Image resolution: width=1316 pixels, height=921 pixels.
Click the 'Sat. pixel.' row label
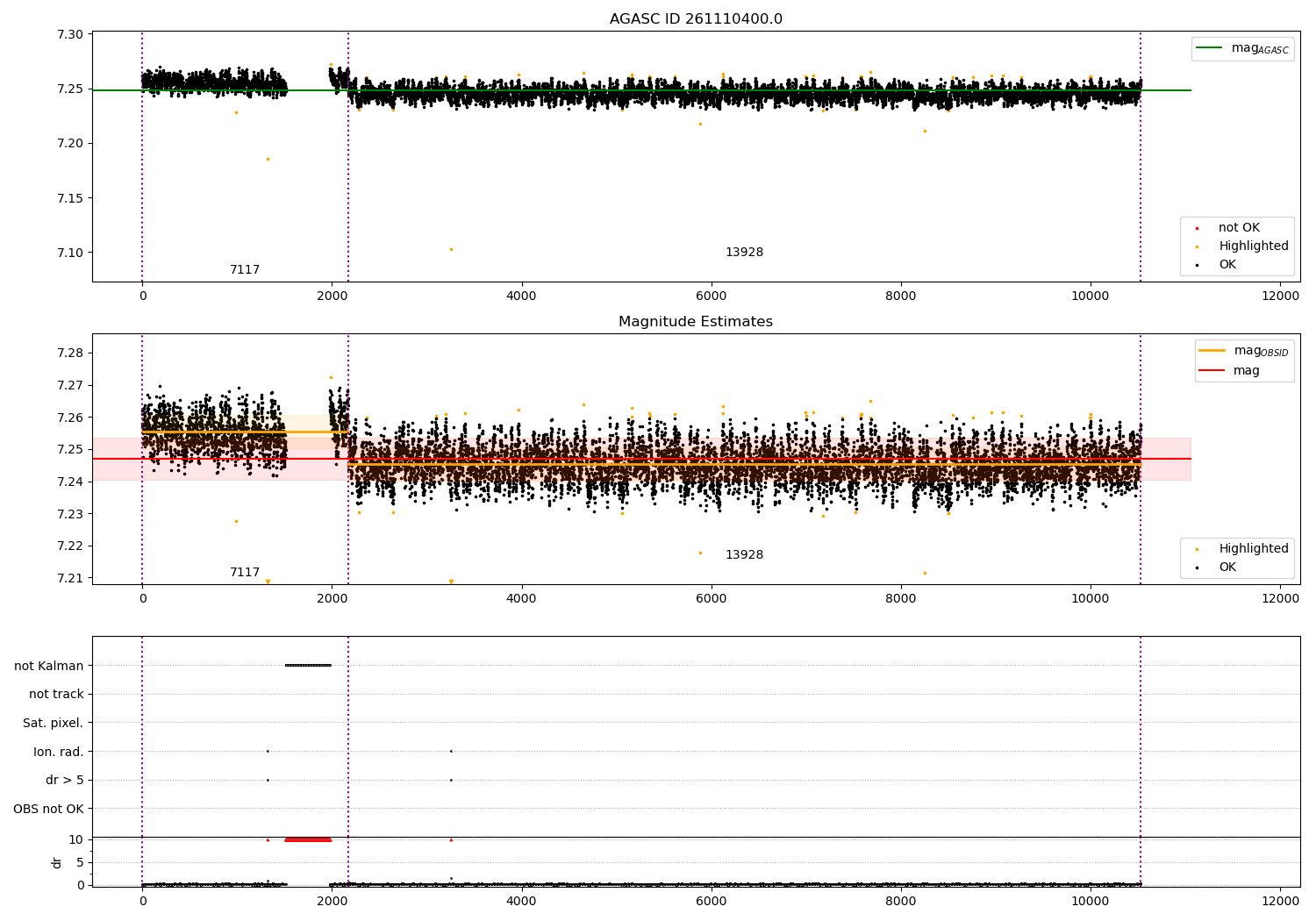click(54, 724)
